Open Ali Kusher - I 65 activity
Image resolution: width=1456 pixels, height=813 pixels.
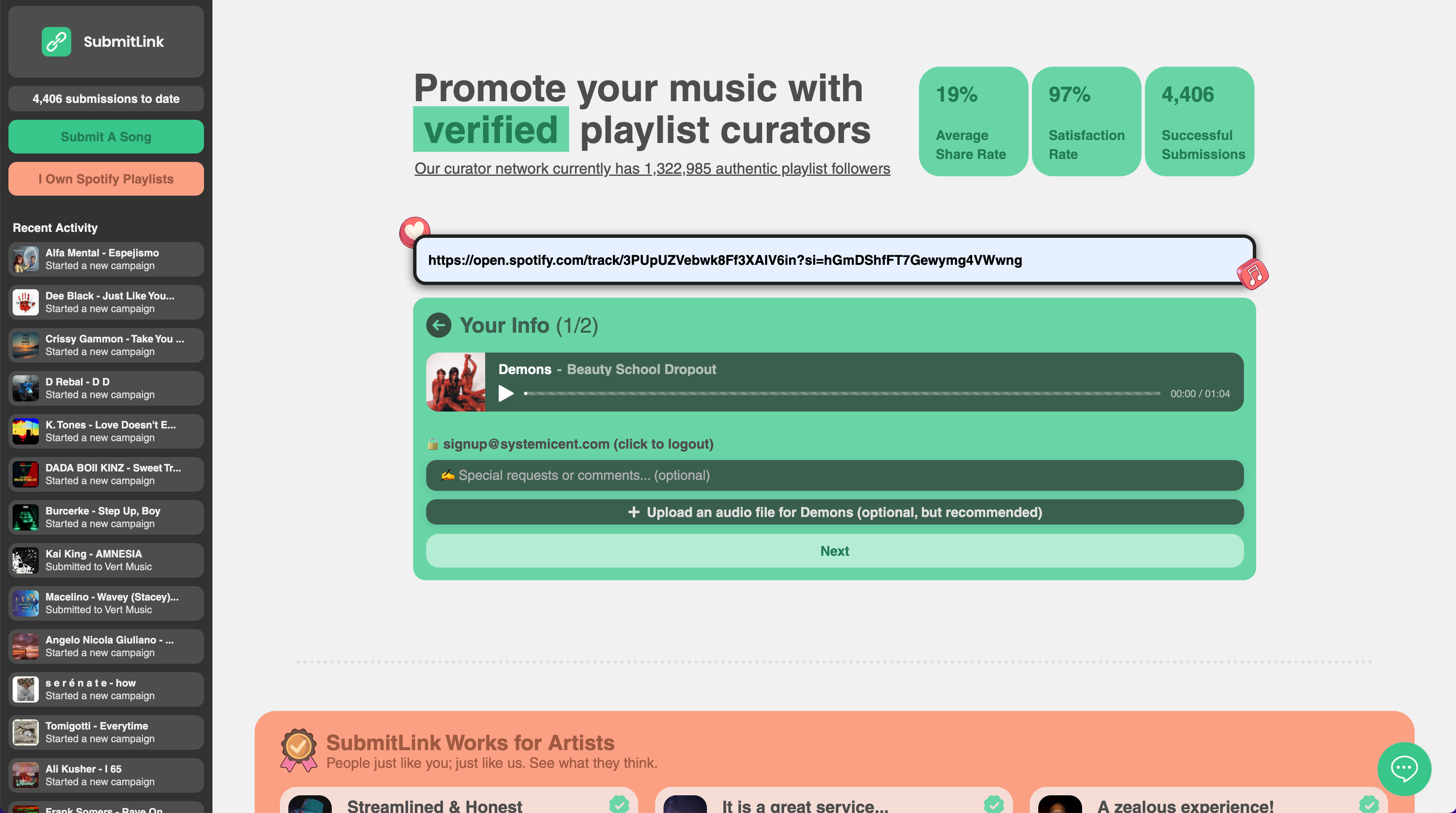point(106,775)
